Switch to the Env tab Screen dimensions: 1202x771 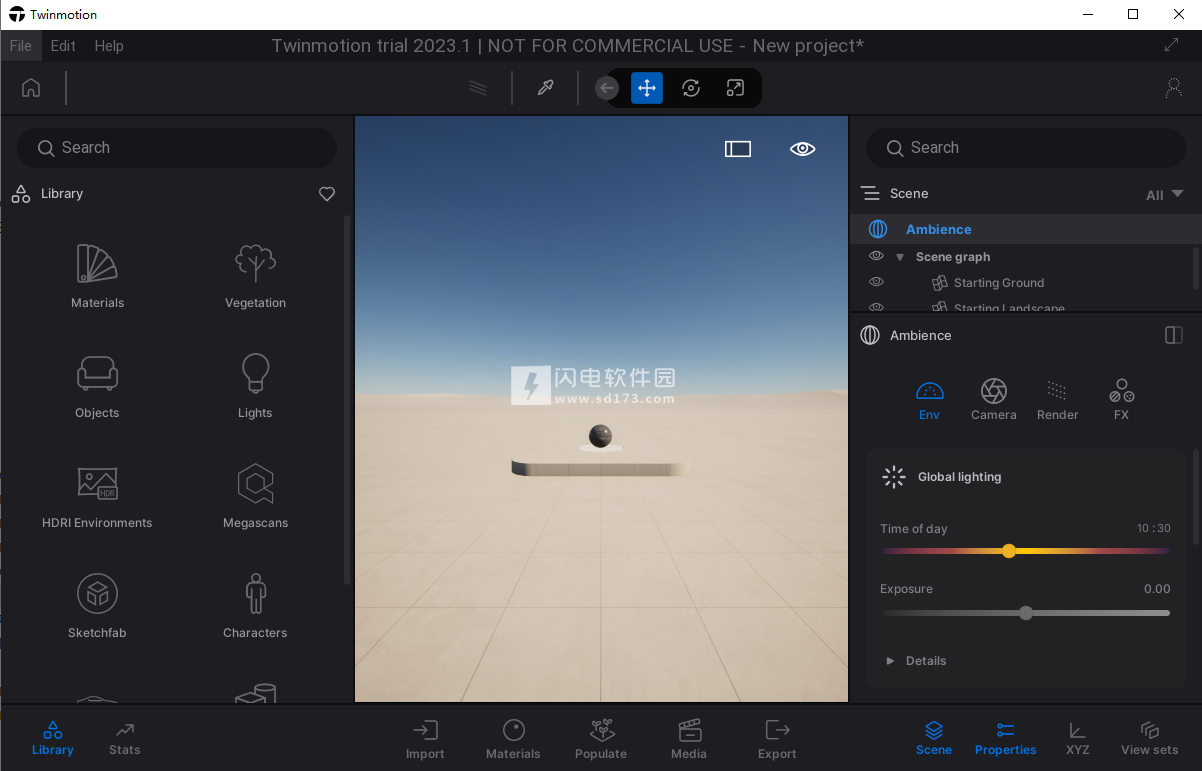coord(929,399)
